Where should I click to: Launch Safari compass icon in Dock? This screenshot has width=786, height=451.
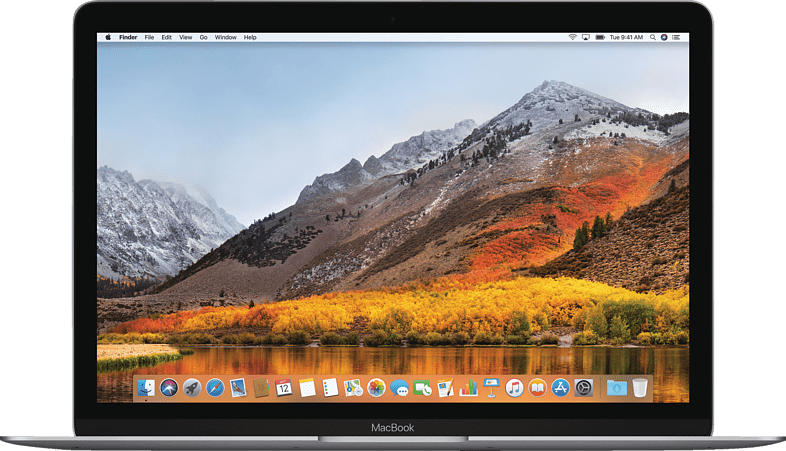(215, 388)
